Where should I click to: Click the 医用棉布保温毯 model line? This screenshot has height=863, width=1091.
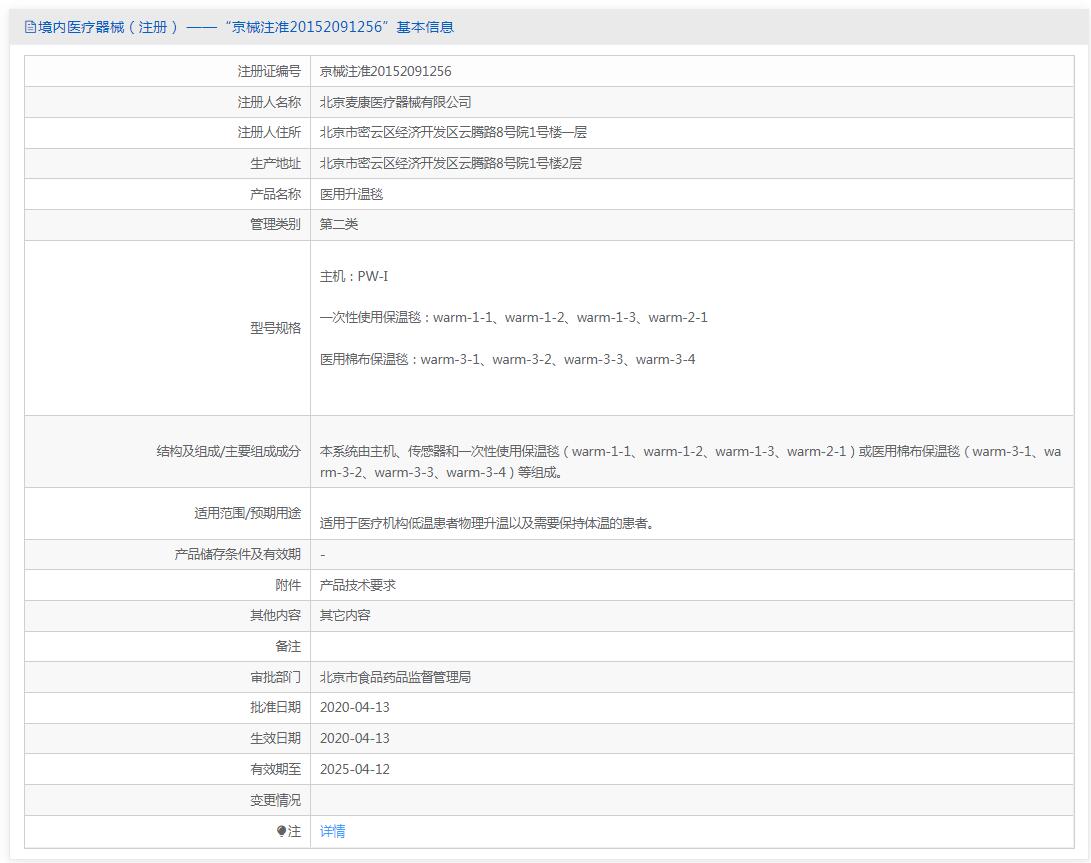coord(507,359)
